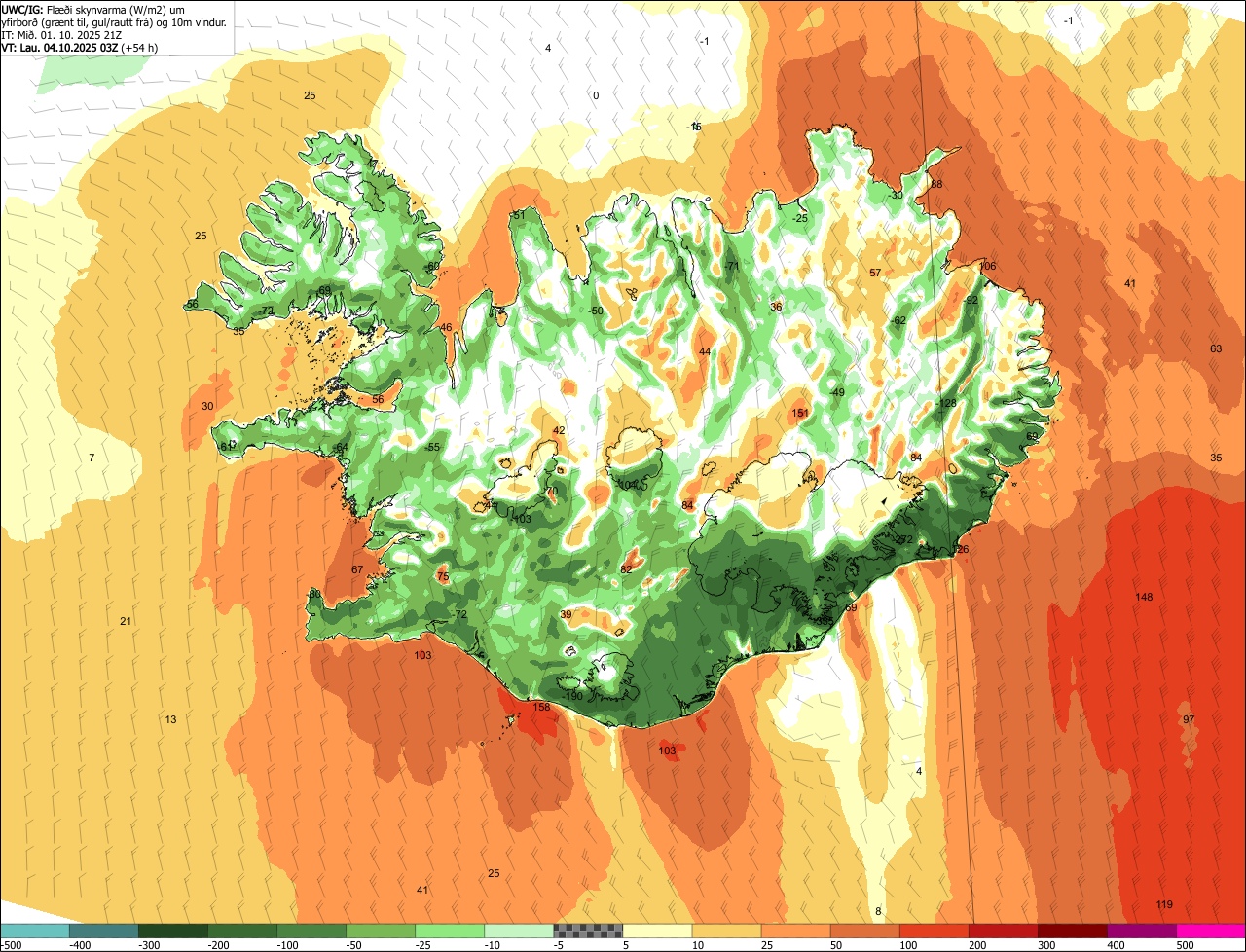
Task: Select the legend swatch between -400 and -300
Action: click(103, 931)
